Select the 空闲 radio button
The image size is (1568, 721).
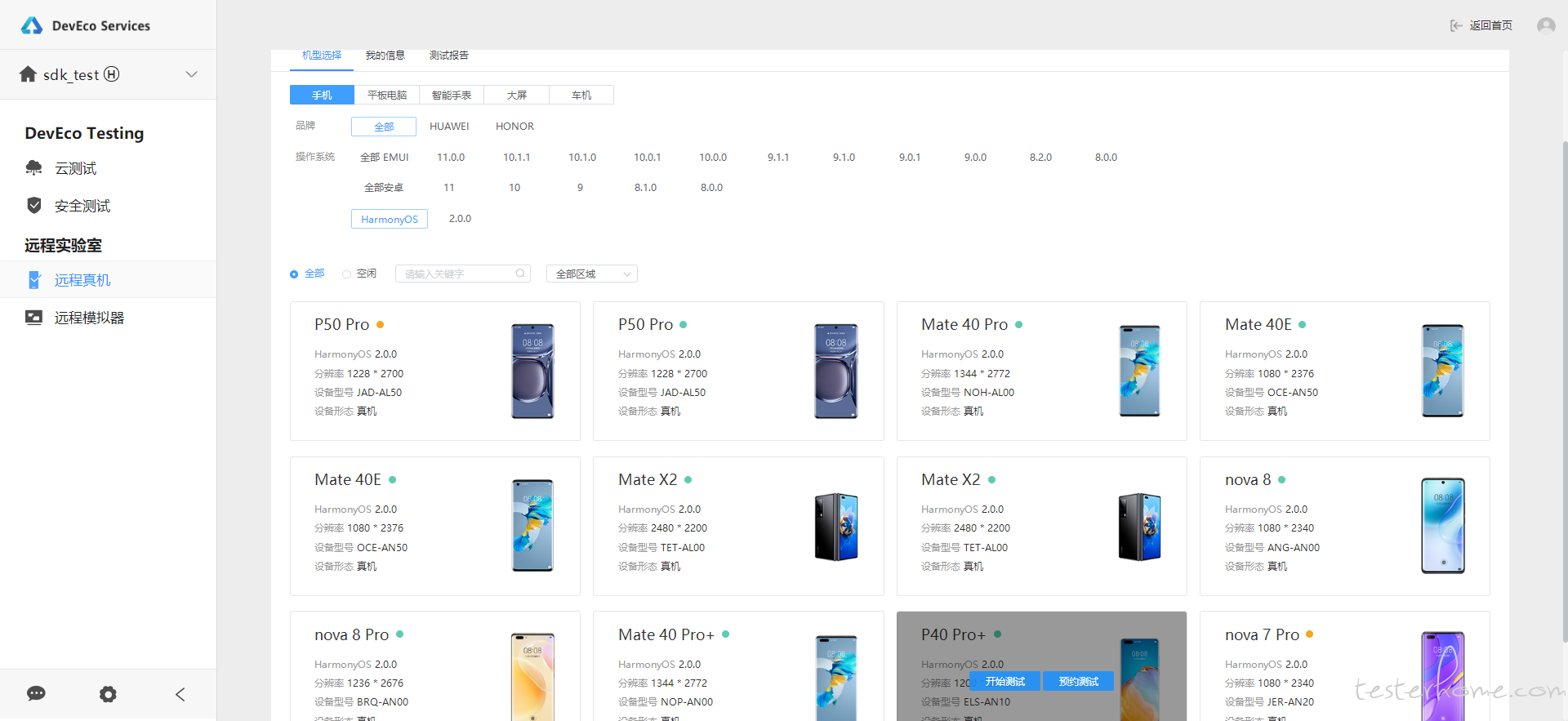point(347,274)
